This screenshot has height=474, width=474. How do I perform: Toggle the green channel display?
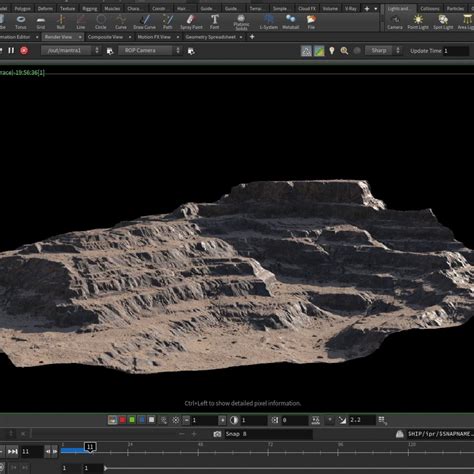coord(132,420)
